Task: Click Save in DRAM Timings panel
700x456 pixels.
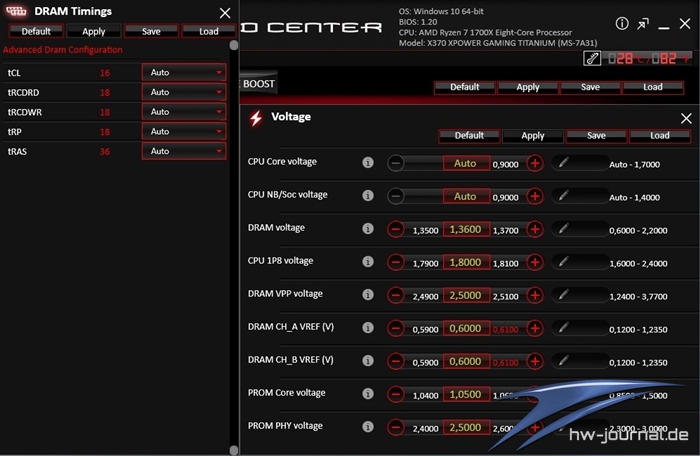Action: [151, 31]
